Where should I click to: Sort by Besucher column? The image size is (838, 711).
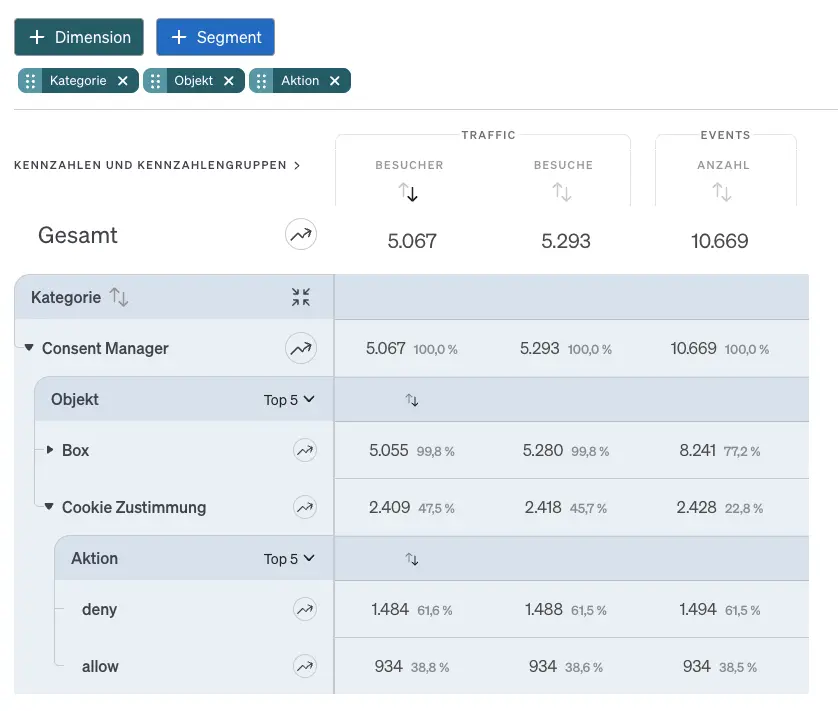[x=408, y=192]
